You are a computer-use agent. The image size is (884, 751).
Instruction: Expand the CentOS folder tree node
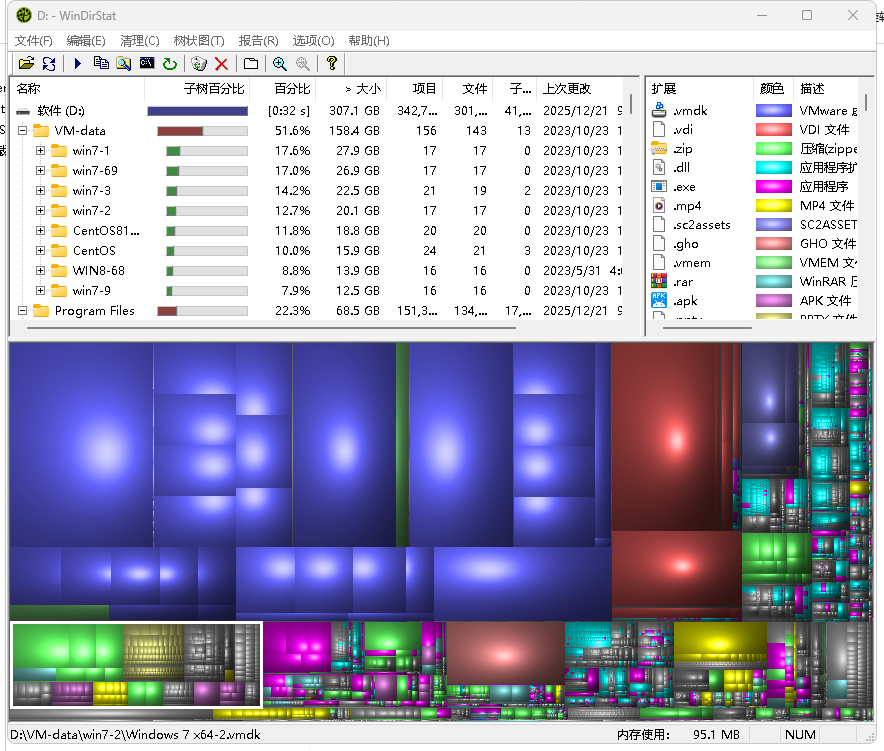(x=40, y=251)
